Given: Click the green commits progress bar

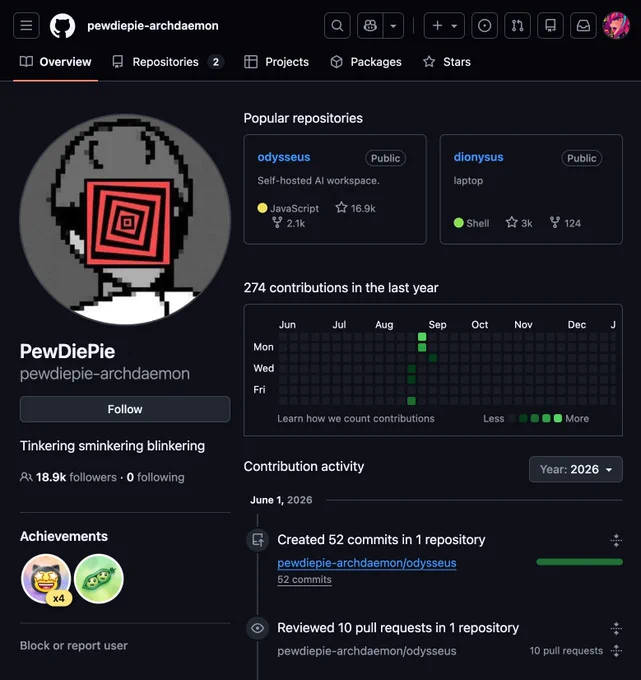Looking at the screenshot, I should click(x=579, y=562).
